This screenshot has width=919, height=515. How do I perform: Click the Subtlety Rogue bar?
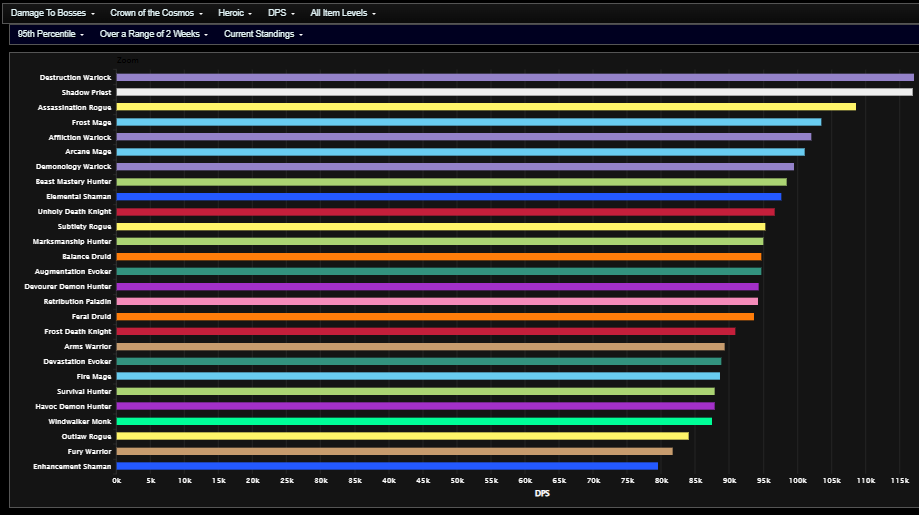click(441, 227)
